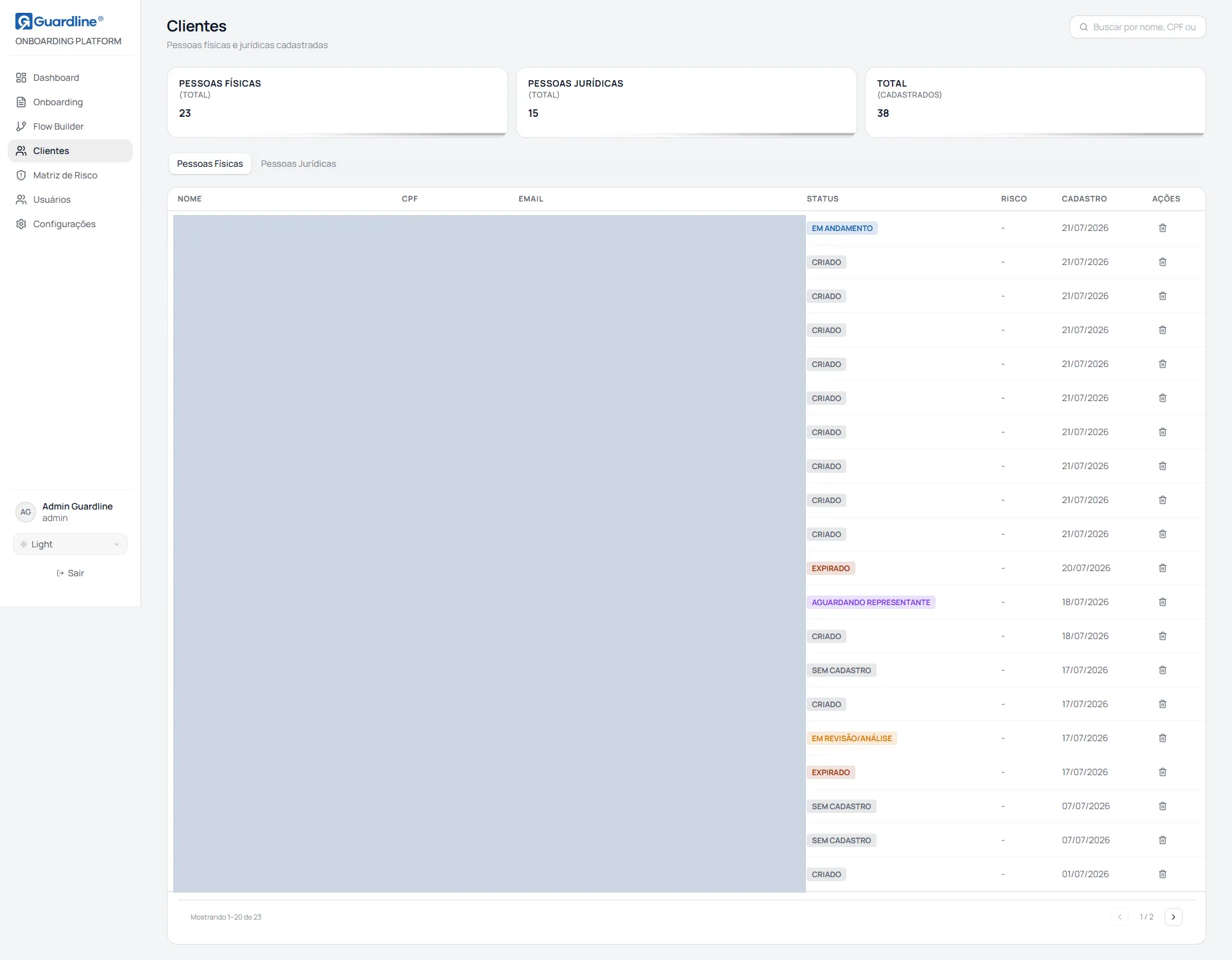Click the previous page arrow
This screenshot has width=1232, height=960.
coord(1120,917)
